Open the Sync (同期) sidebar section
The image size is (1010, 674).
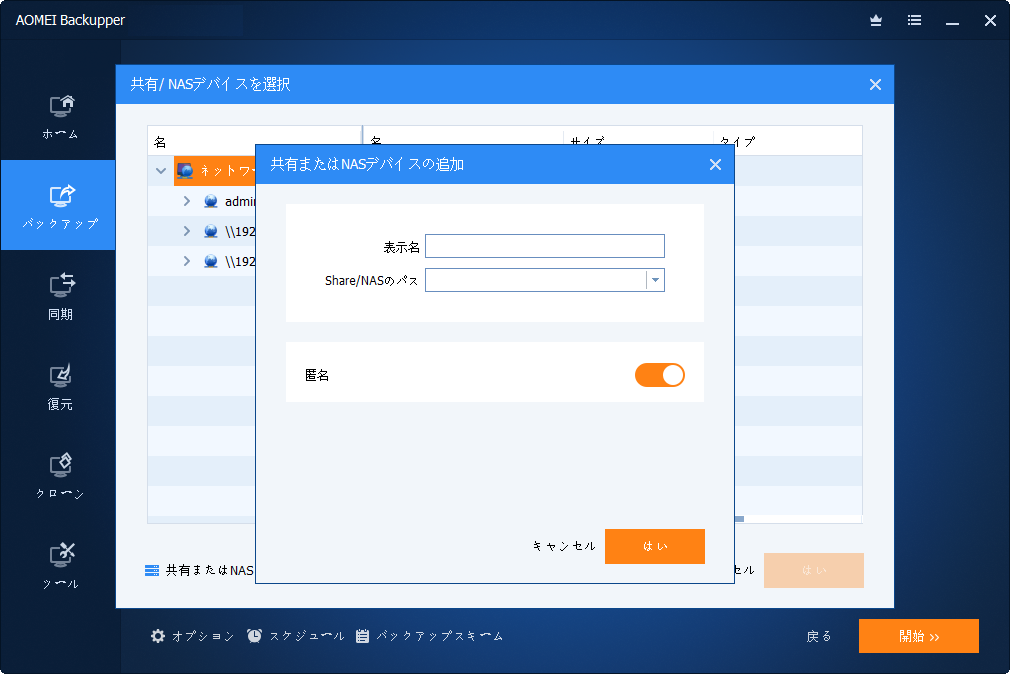coord(60,296)
